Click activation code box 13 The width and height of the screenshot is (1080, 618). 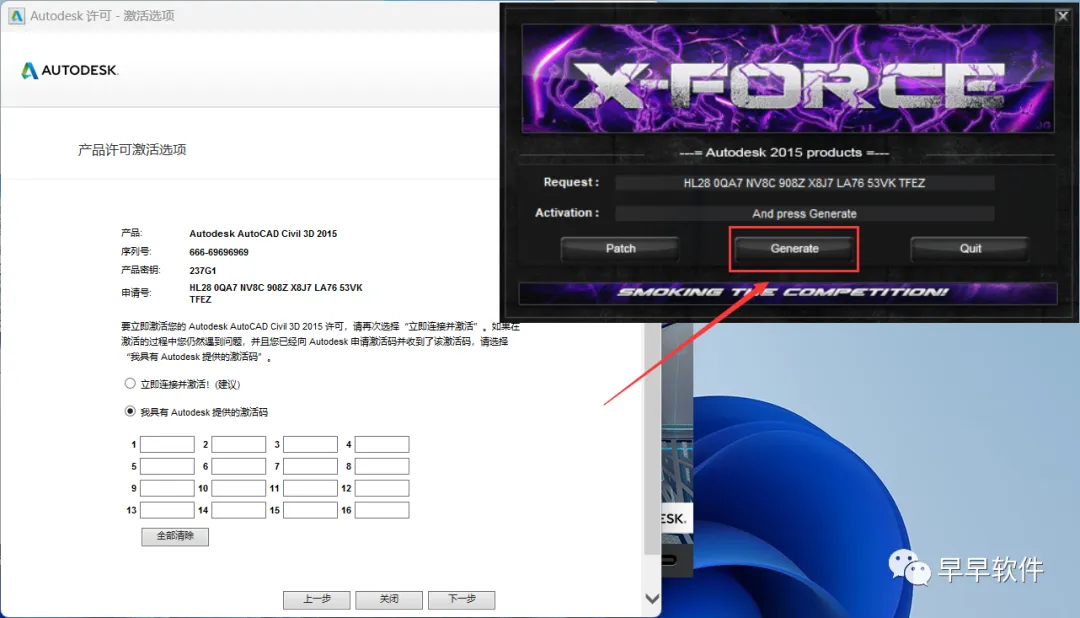(x=167, y=511)
